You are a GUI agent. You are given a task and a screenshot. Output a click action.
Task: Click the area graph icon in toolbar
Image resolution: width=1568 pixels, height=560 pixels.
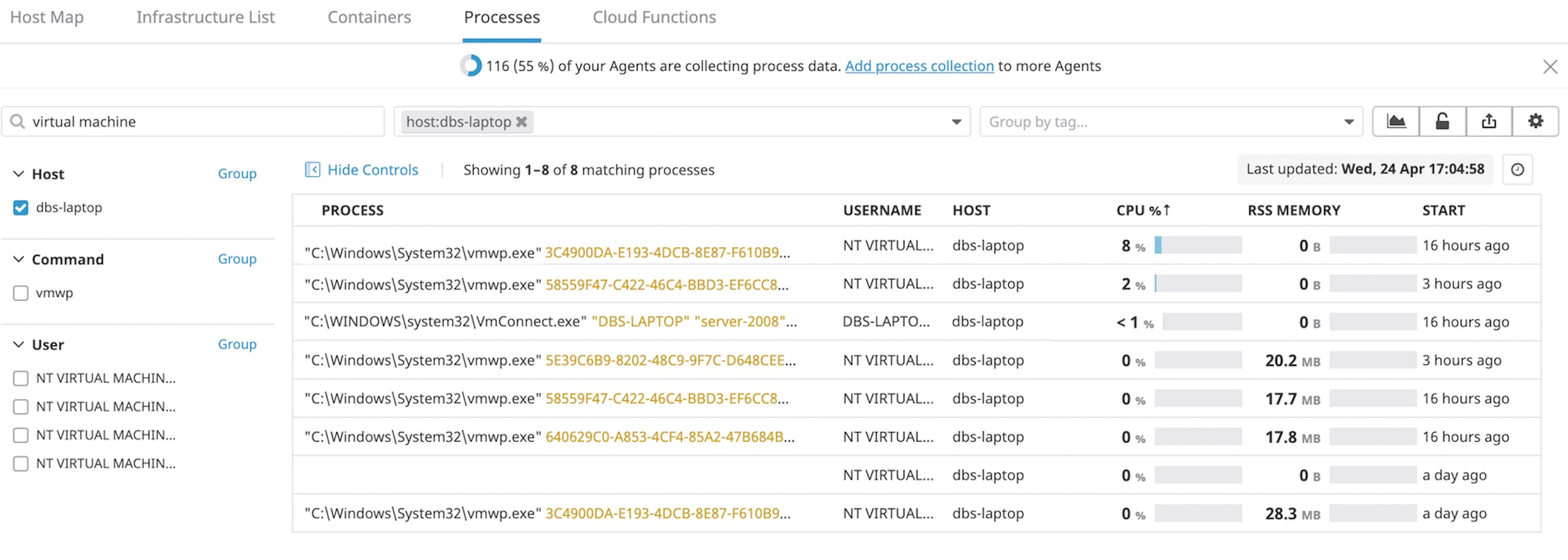(1395, 122)
